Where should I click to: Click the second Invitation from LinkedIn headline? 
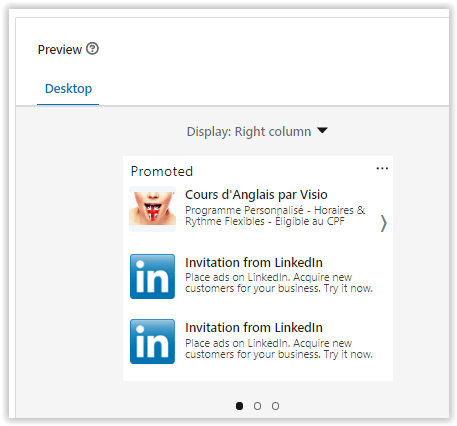point(254,327)
